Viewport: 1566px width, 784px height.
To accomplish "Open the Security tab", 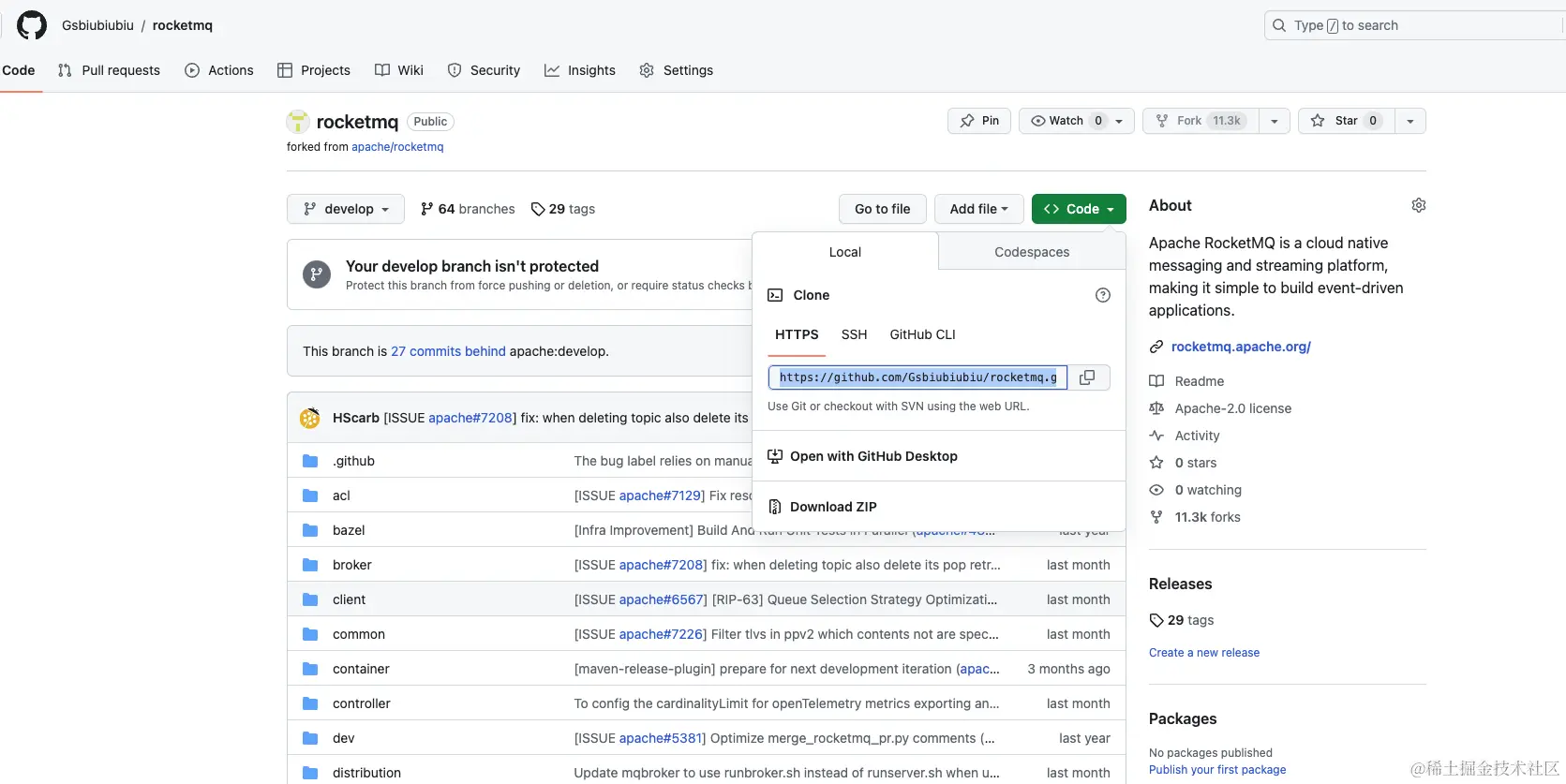I will click(x=484, y=70).
